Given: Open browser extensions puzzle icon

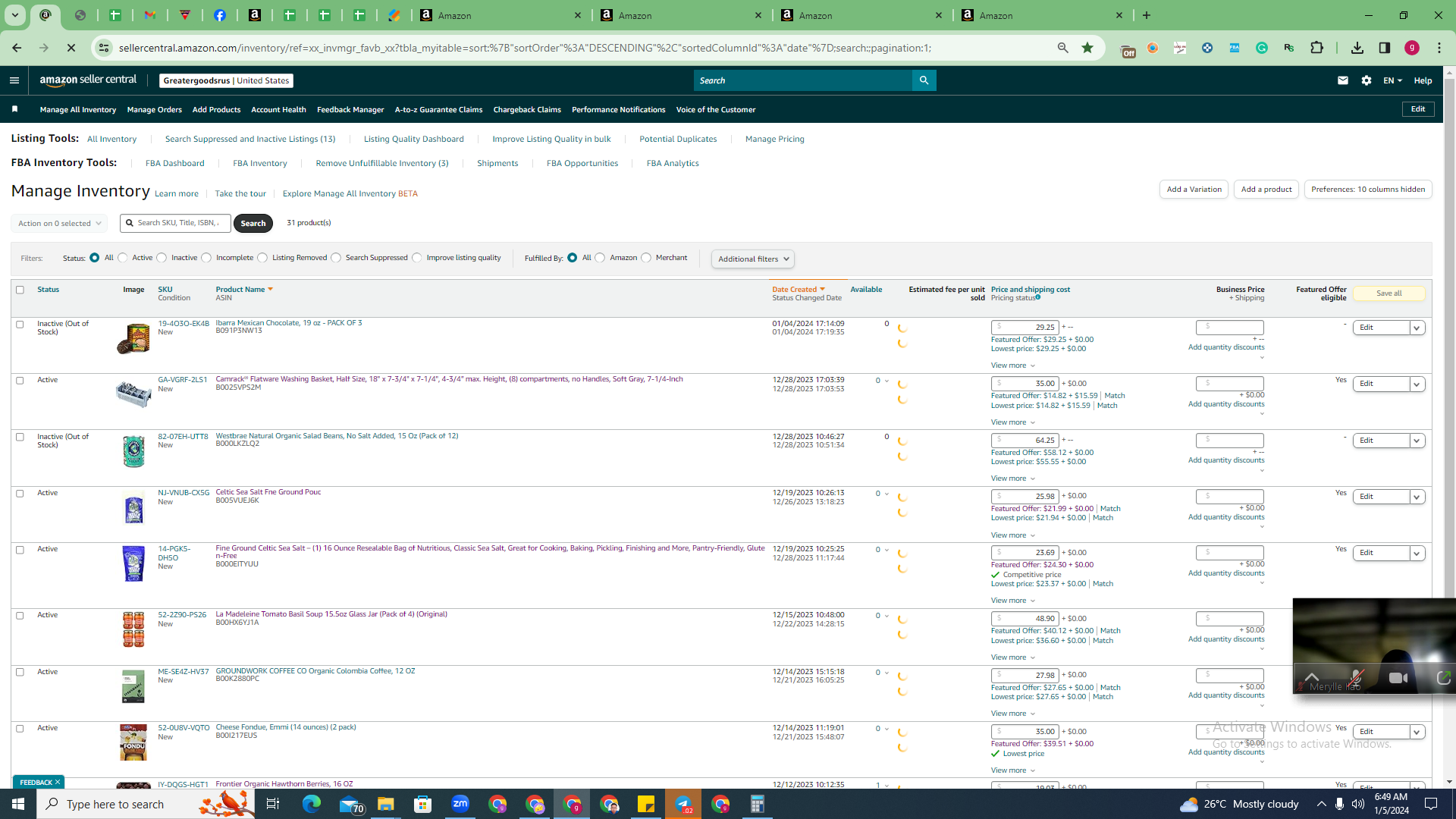Looking at the screenshot, I should pyautogui.click(x=1316, y=48).
